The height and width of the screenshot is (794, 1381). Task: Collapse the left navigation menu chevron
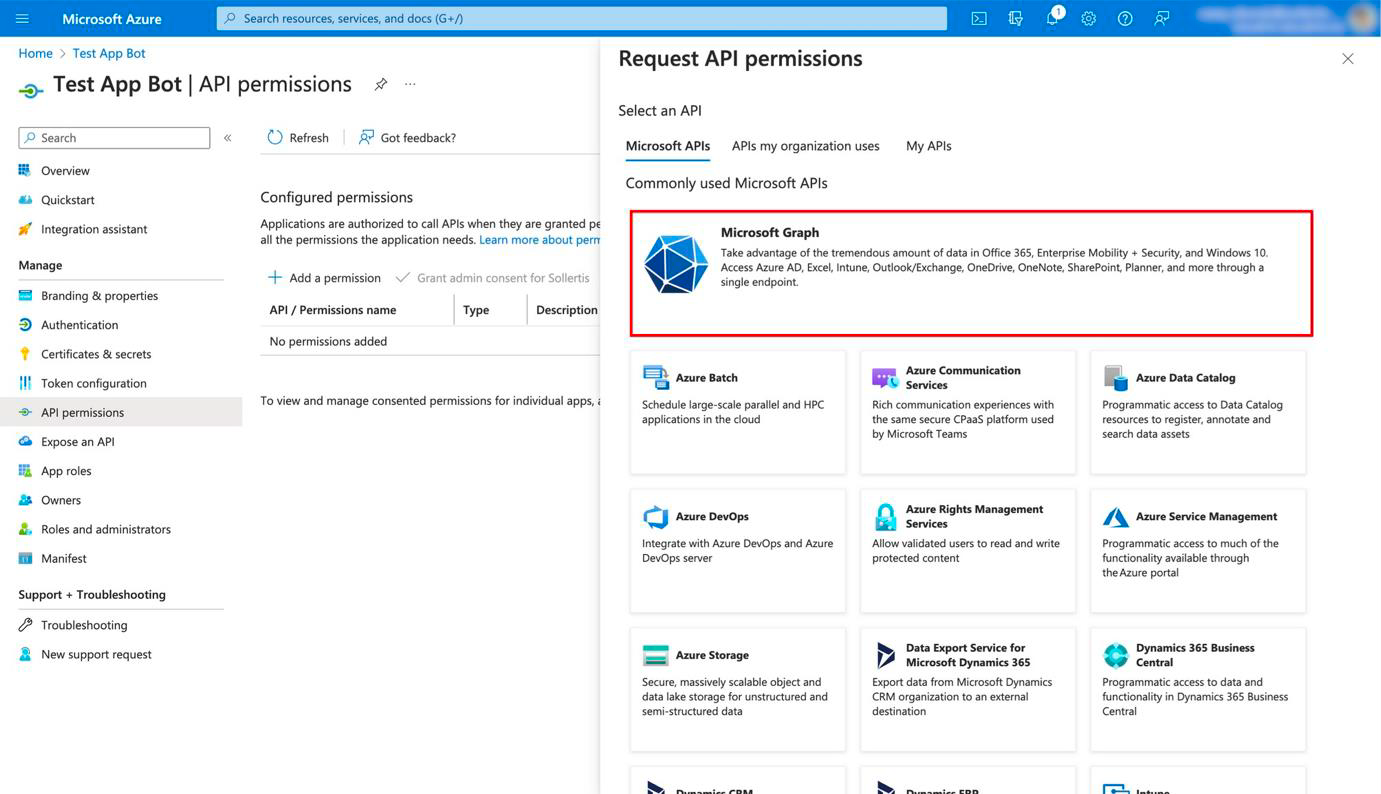pos(228,138)
